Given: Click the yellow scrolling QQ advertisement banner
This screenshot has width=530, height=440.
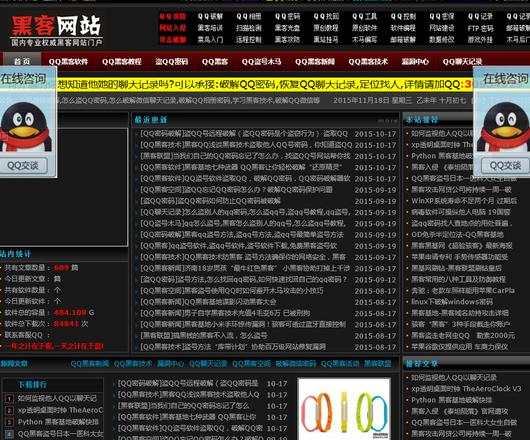Looking at the screenshot, I should tap(264, 84).
